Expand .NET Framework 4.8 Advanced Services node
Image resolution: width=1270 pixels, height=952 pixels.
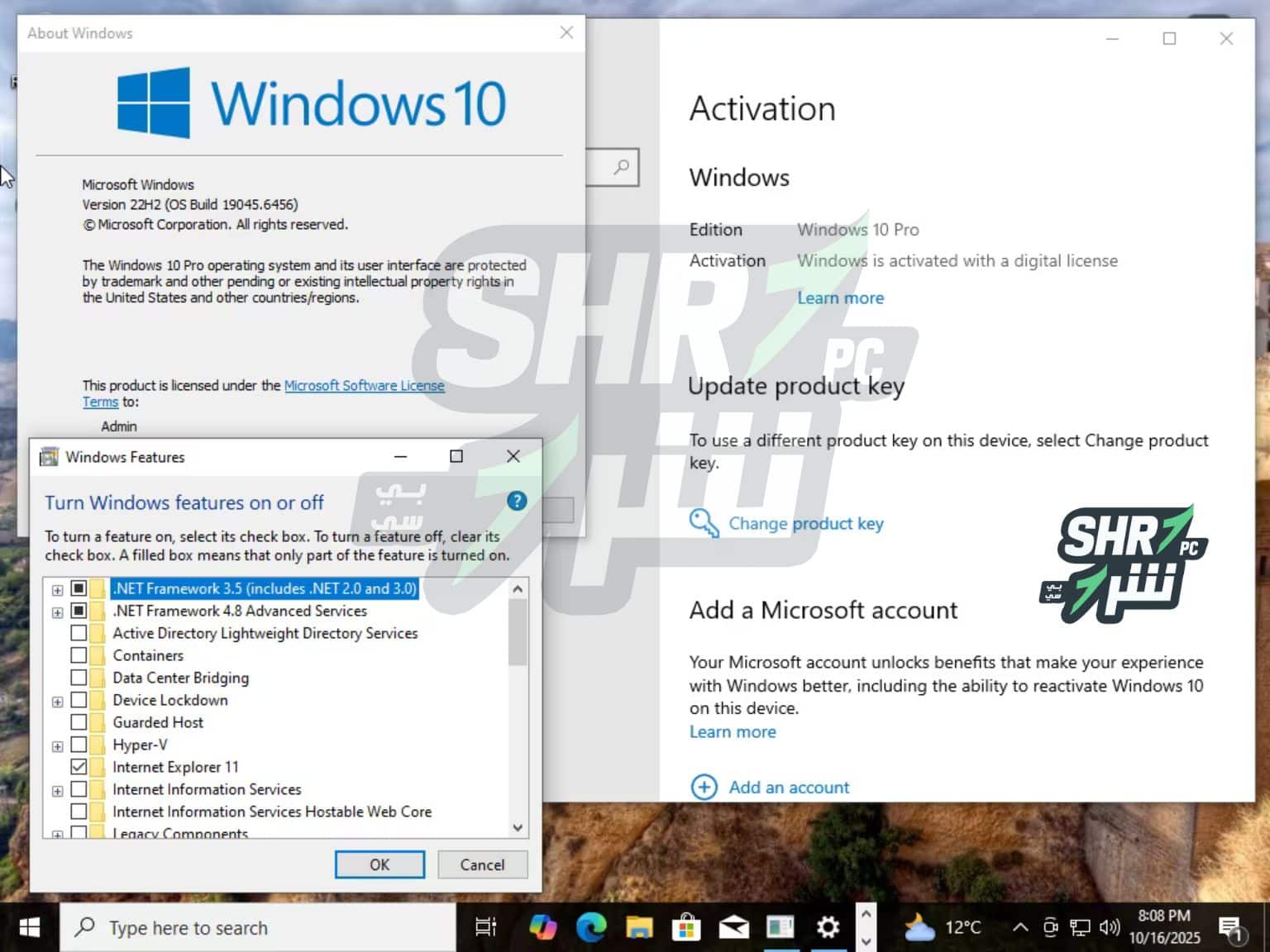tap(57, 612)
